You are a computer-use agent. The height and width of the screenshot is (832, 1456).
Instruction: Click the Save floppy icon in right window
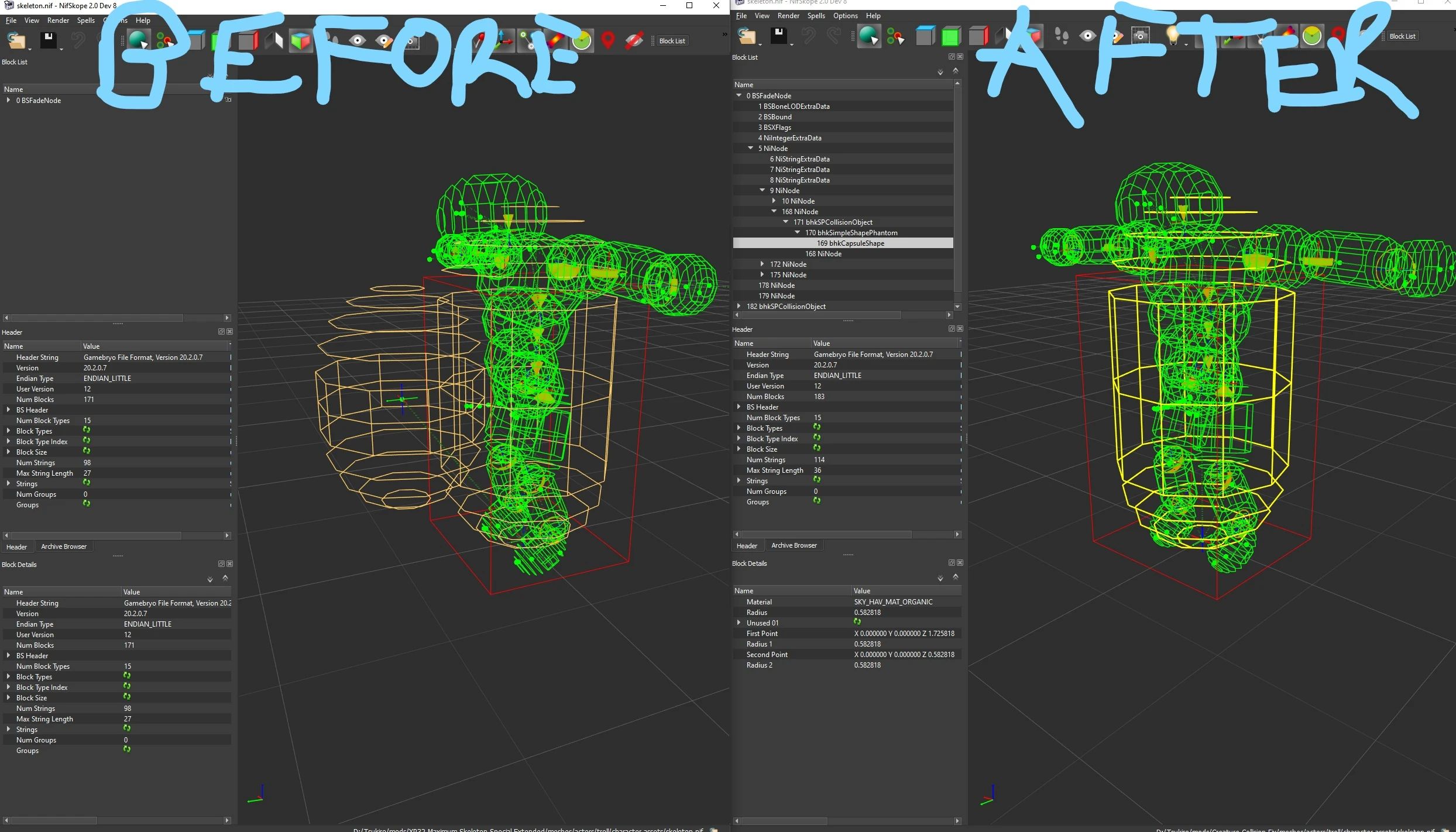pos(778,36)
